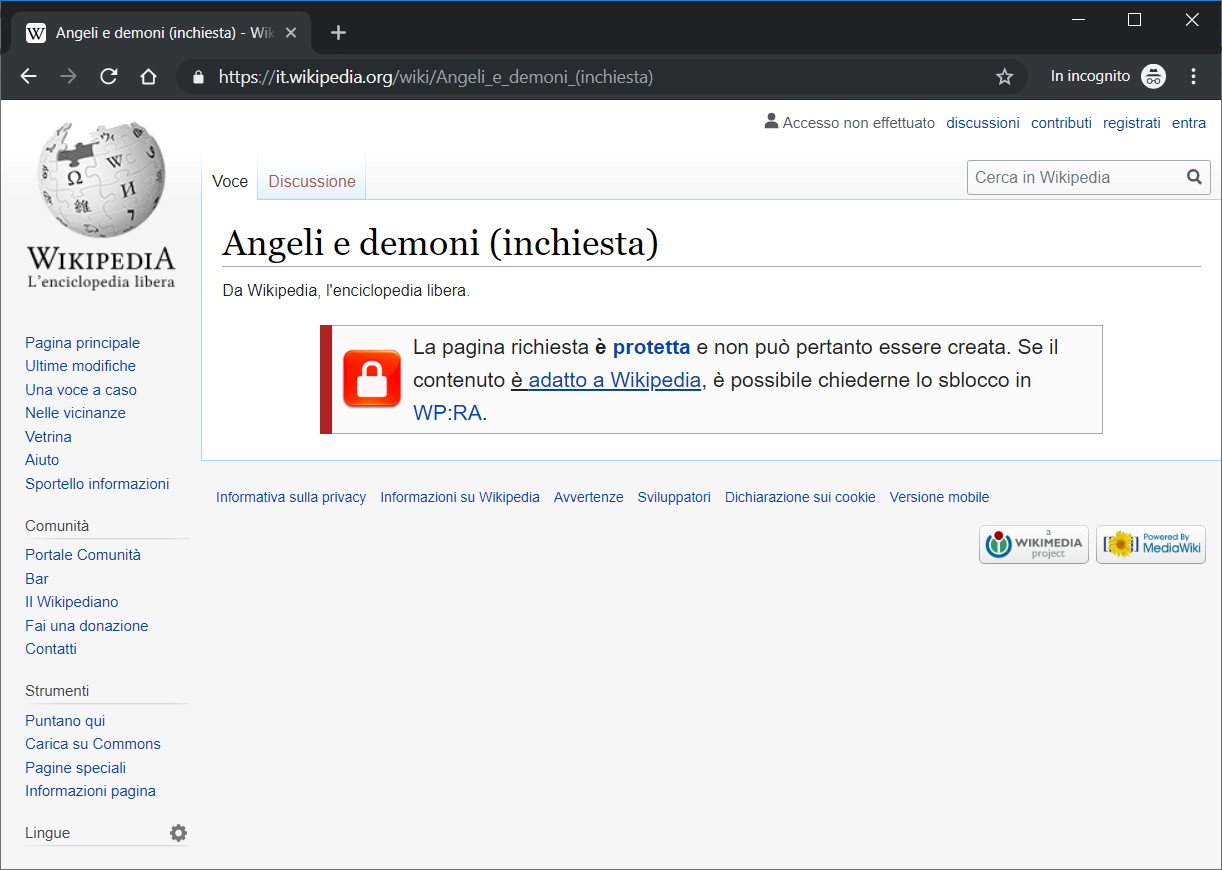Viewport: 1222px width, 870px height.
Task: Open the Chrome three-dot menu
Action: tap(1193, 77)
